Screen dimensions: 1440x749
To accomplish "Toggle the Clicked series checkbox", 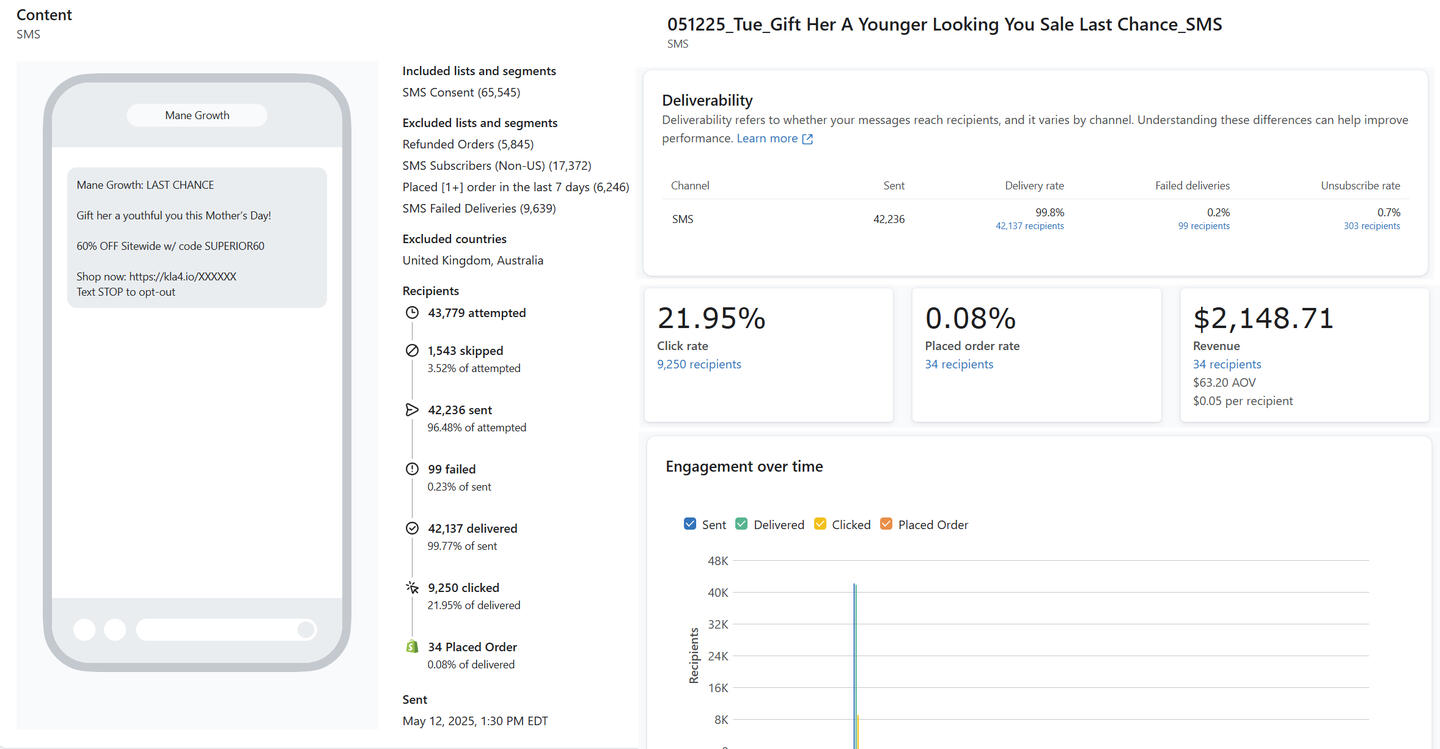I will (820, 524).
